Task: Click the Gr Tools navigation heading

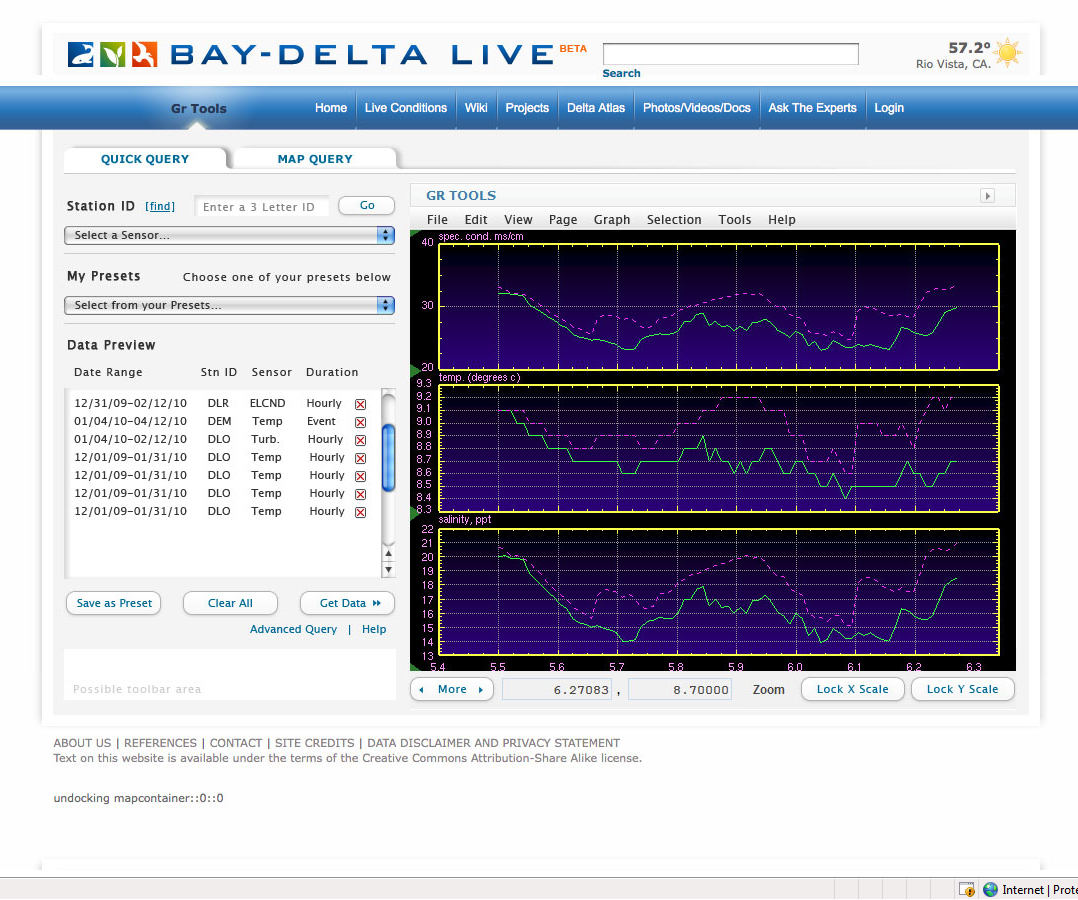Action: pos(199,109)
